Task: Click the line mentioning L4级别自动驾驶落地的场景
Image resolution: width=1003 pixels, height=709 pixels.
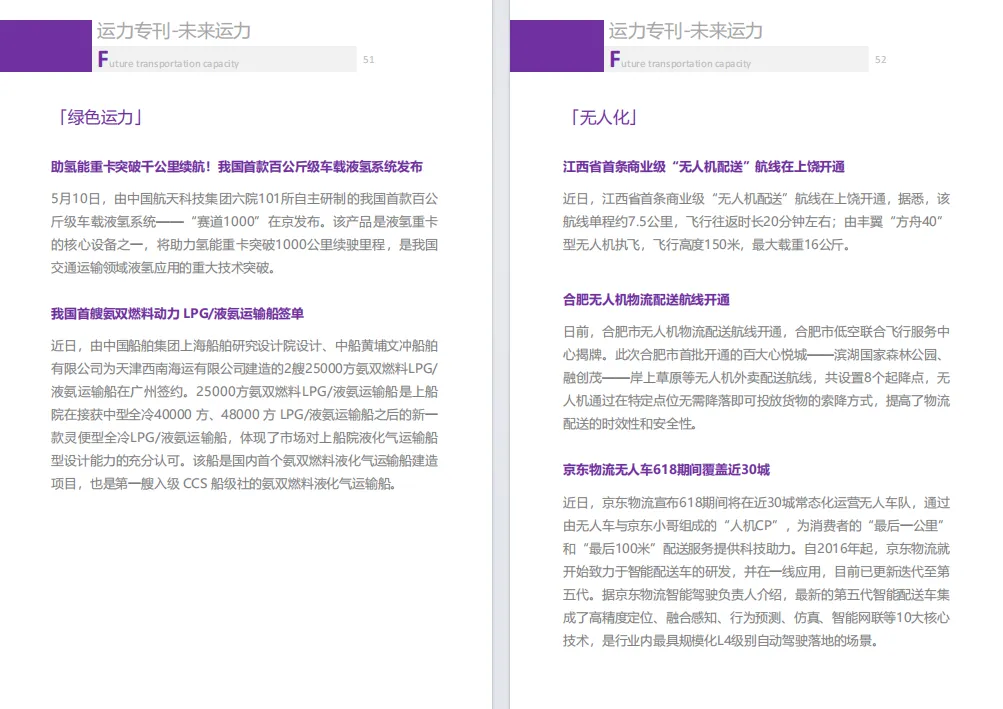Action: 720,641
